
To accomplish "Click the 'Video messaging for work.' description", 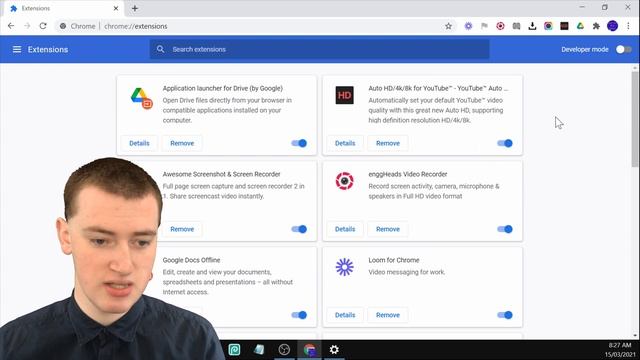I will (x=407, y=272).
